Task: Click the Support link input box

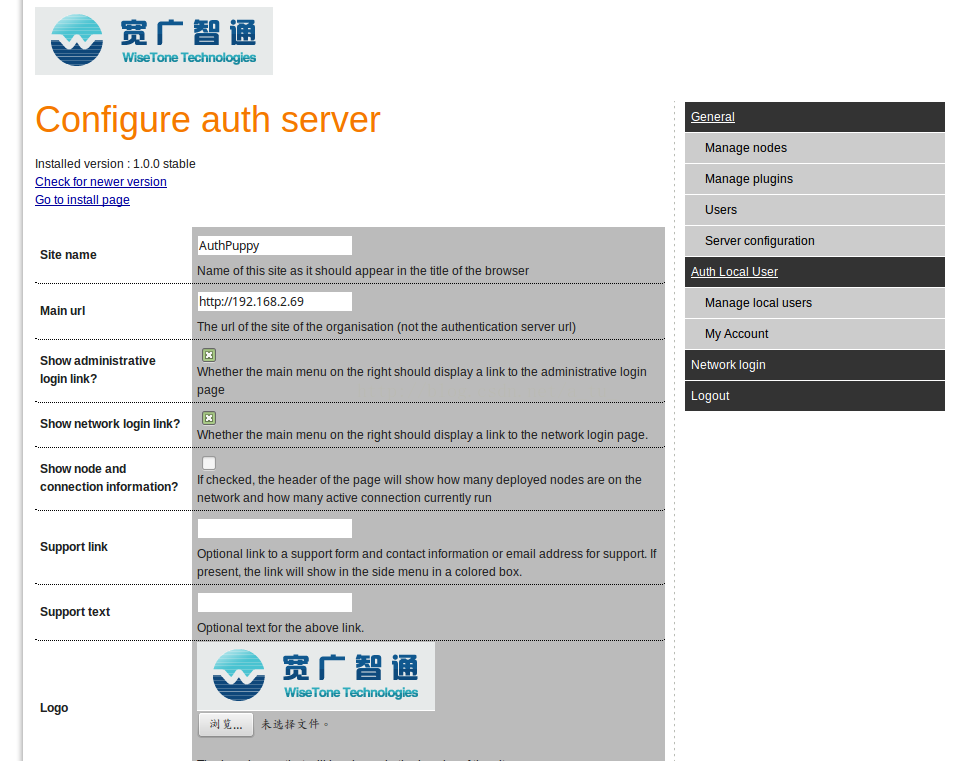Action: 274,528
